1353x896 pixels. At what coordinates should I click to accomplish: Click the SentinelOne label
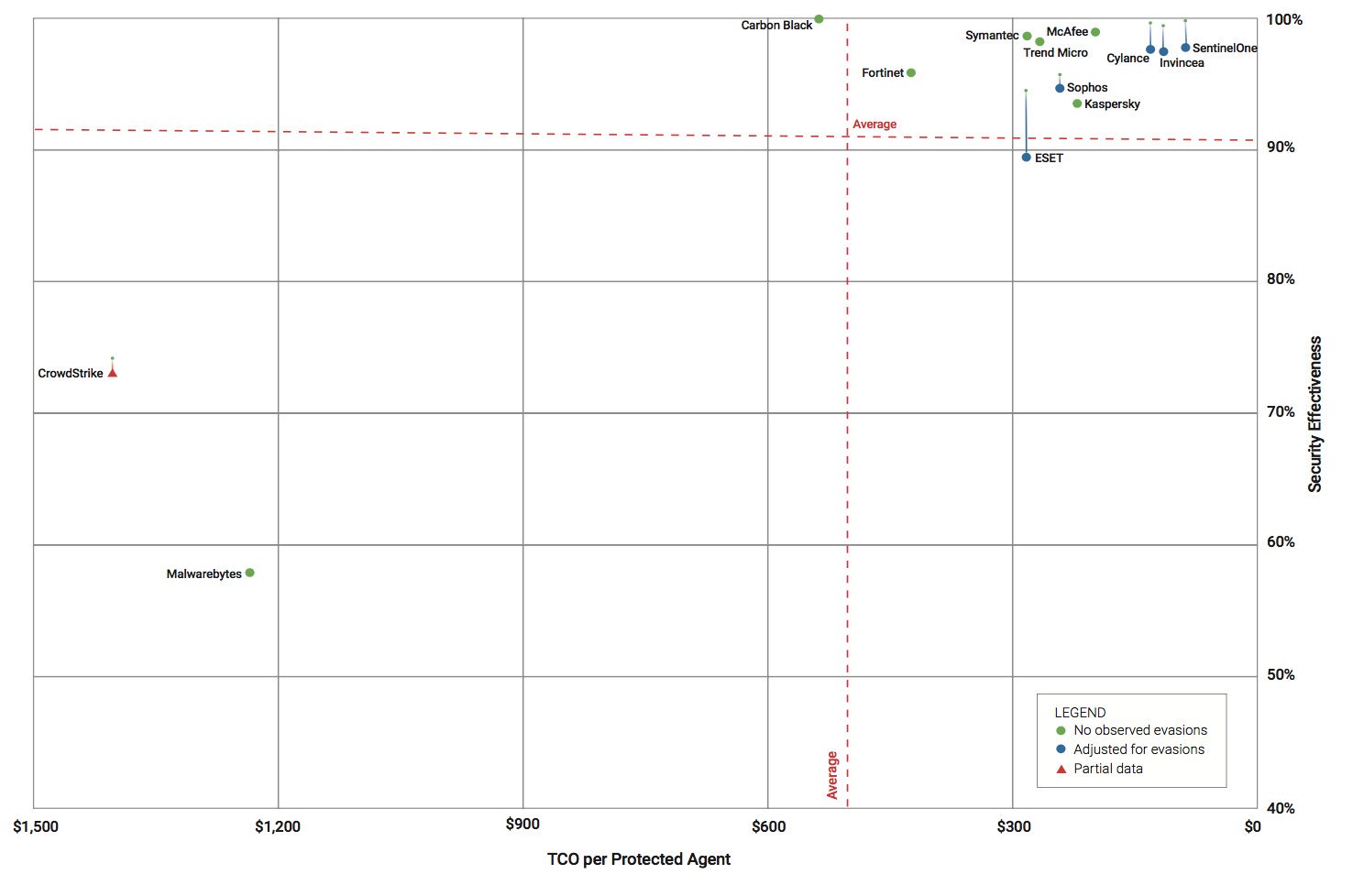1225,48
